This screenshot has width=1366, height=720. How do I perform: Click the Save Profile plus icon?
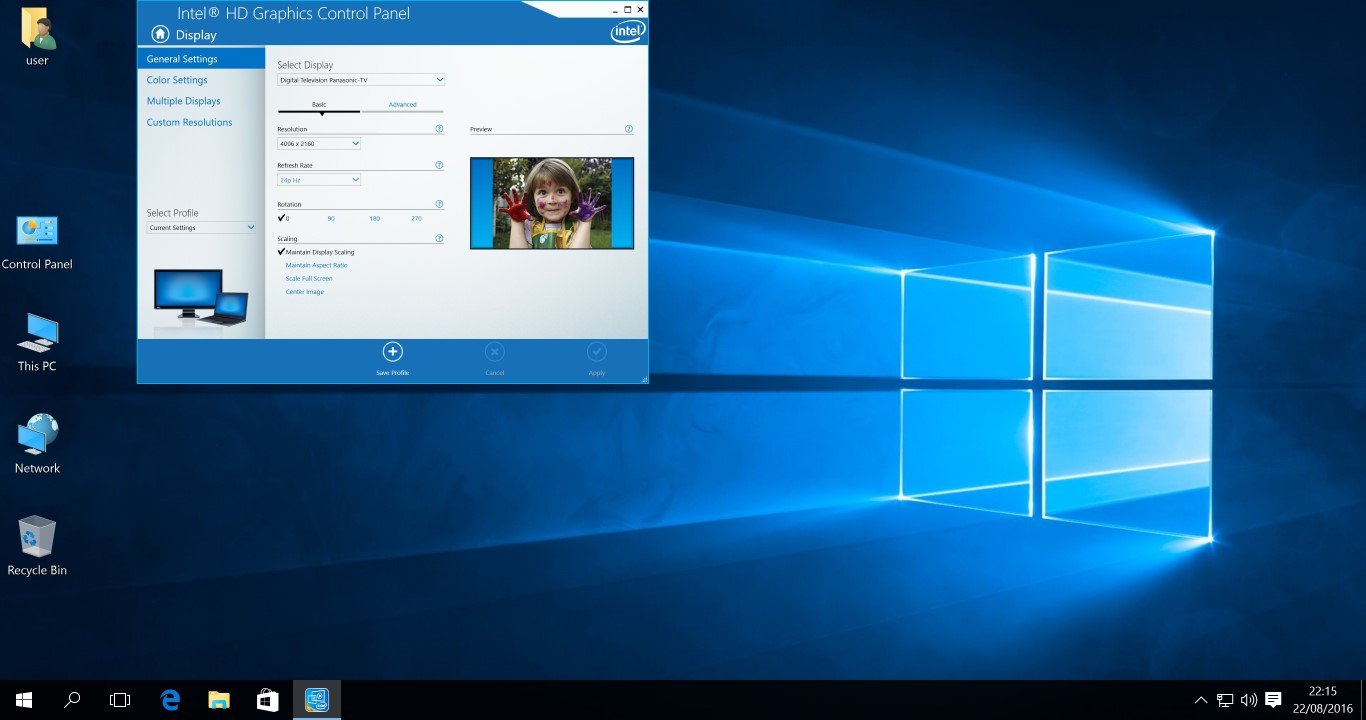click(393, 351)
